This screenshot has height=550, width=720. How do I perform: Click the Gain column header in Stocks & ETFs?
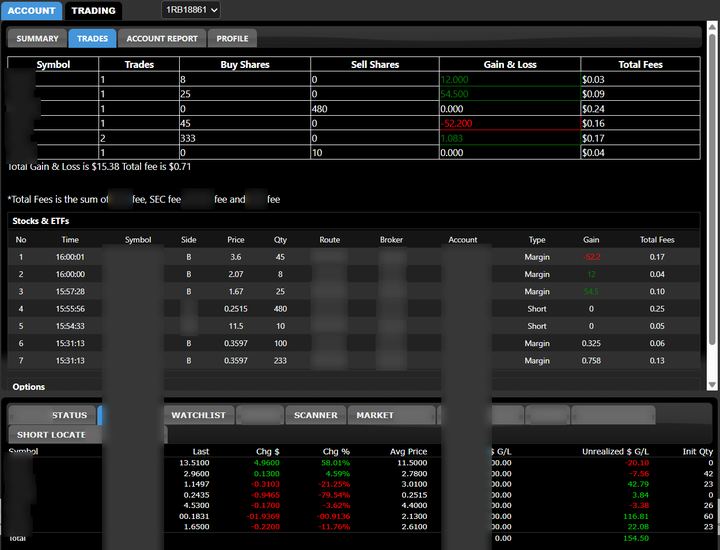click(591, 240)
